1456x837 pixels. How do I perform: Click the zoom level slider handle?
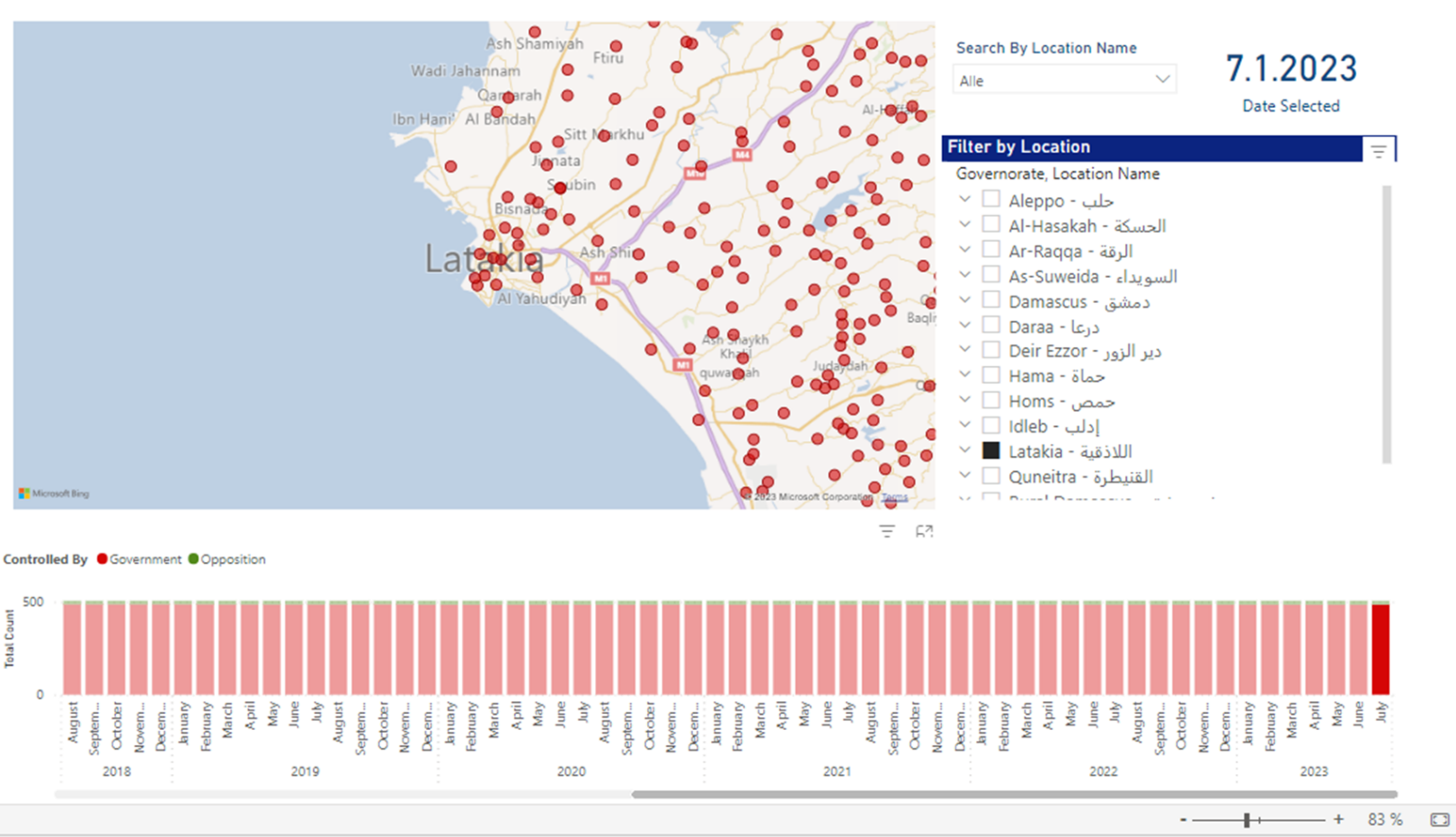click(1247, 819)
